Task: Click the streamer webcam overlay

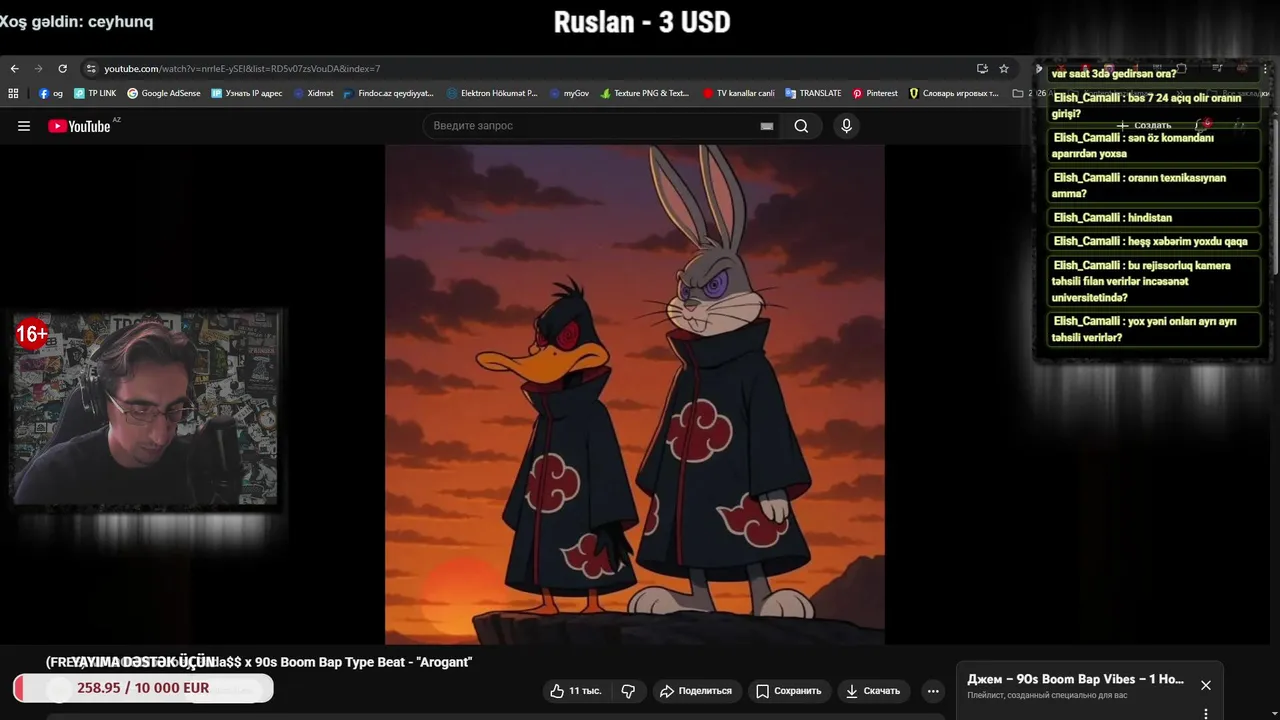Action: click(145, 410)
